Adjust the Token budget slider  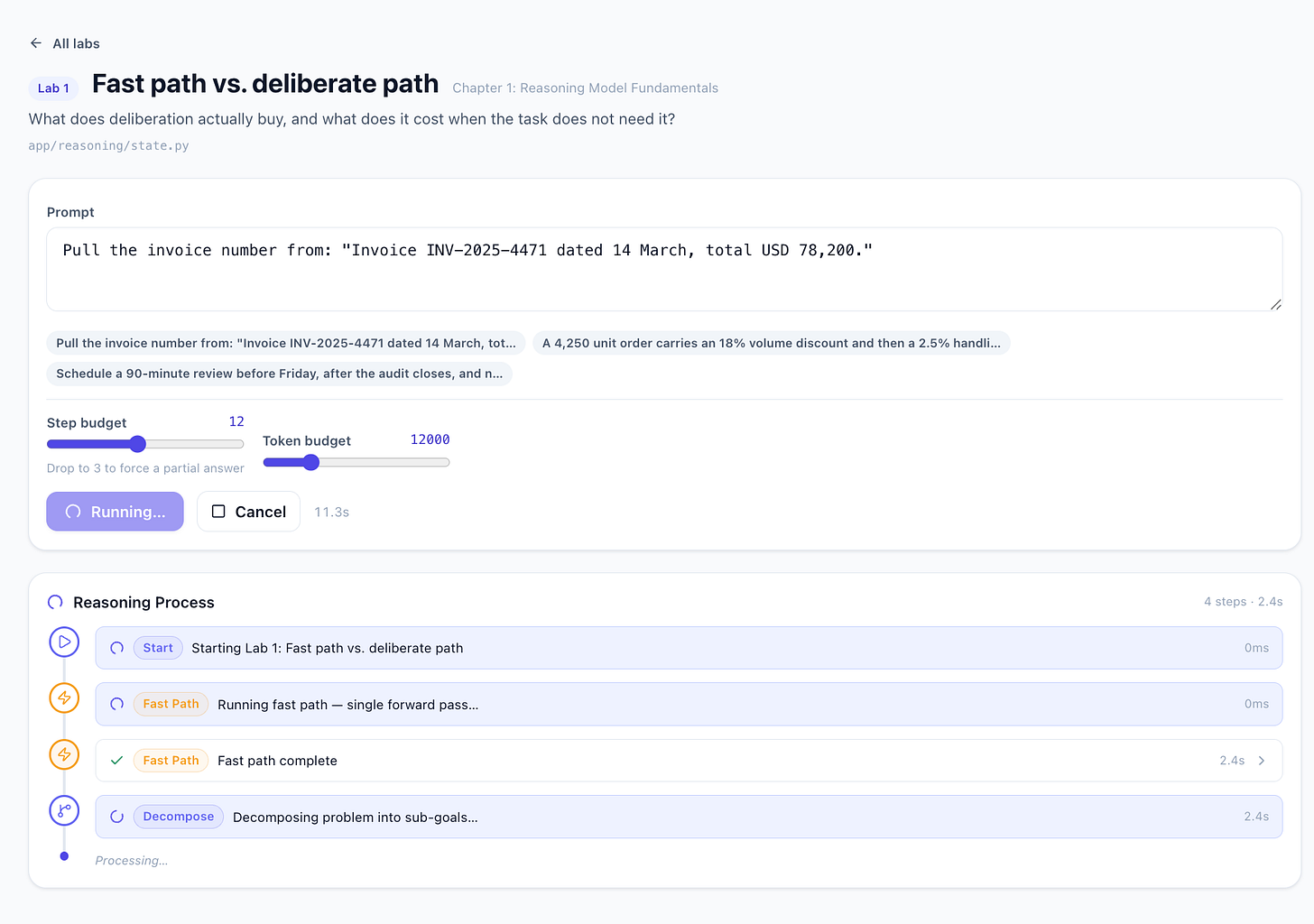(x=356, y=462)
